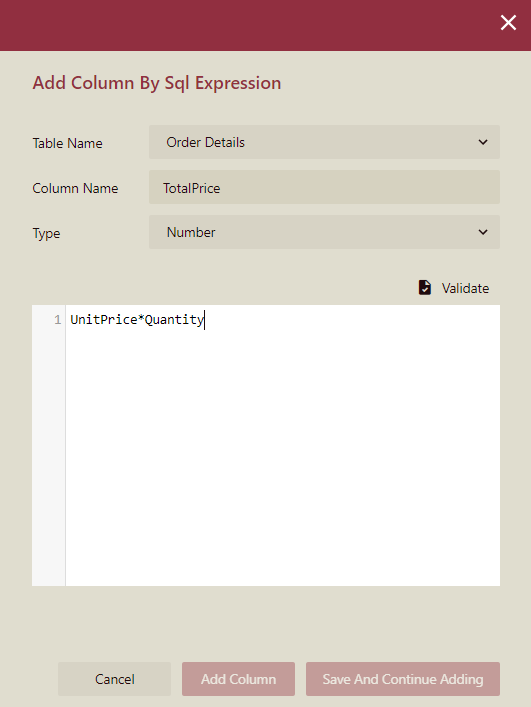Click the Type label
The width and height of the screenshot is (531, 707).
[x=46, y=234]
